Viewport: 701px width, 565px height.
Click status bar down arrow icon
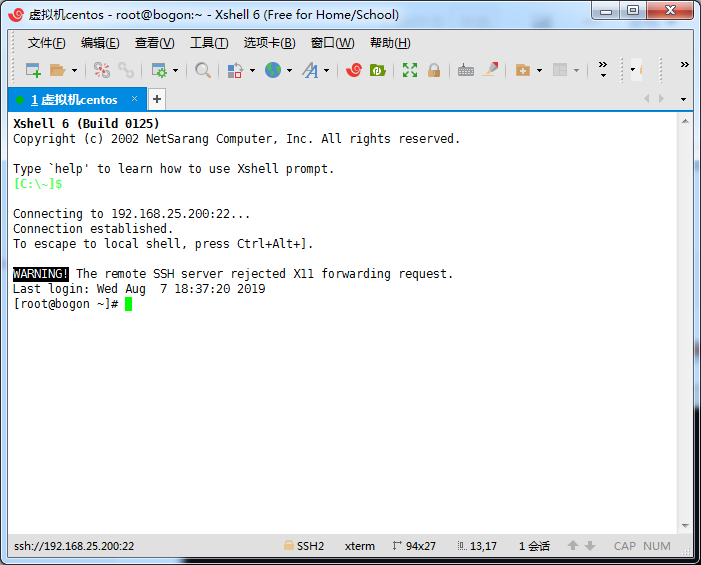click(590, 546)
